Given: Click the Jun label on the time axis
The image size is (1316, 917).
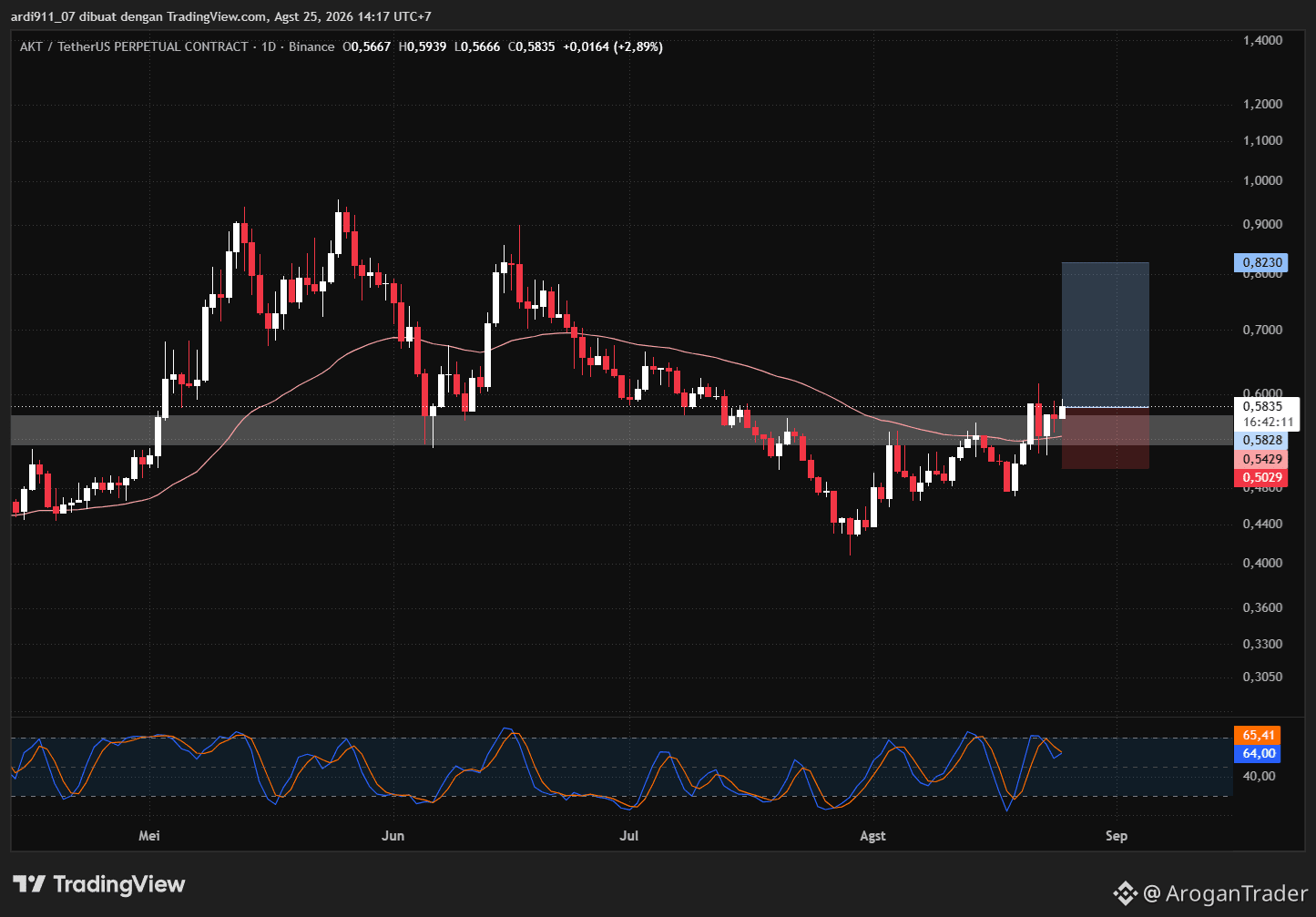Looking at the screenshot, I should 393,836.
